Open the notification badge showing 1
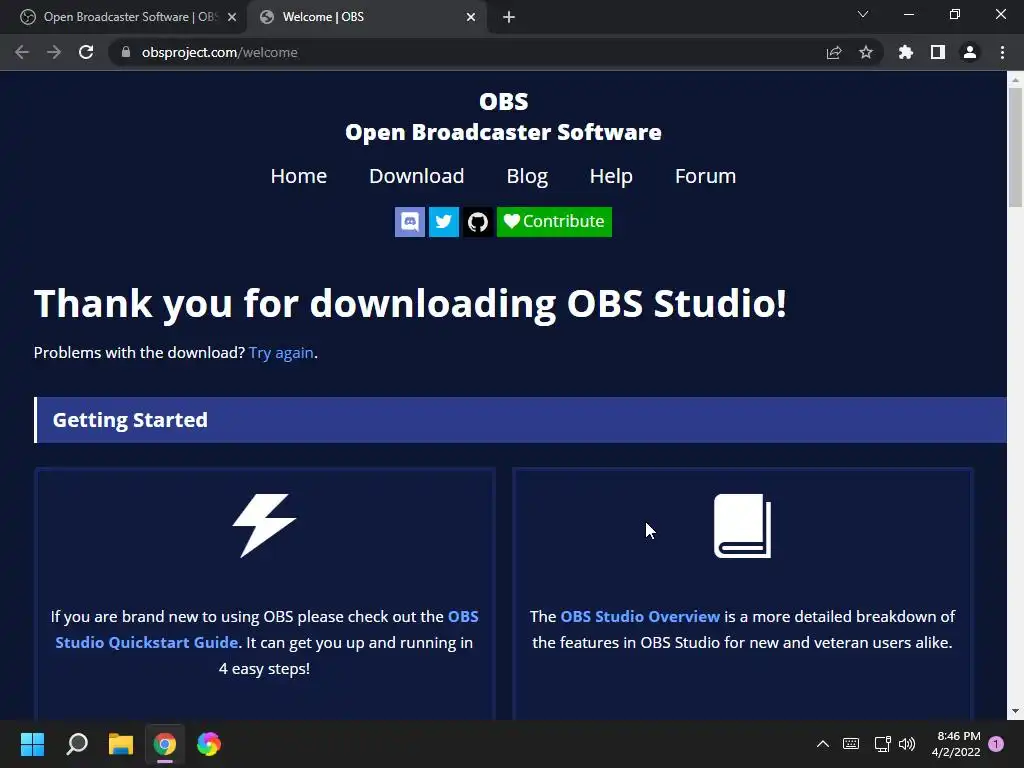Viewport: 1024px width, 768px height. (x=996, y=744)
